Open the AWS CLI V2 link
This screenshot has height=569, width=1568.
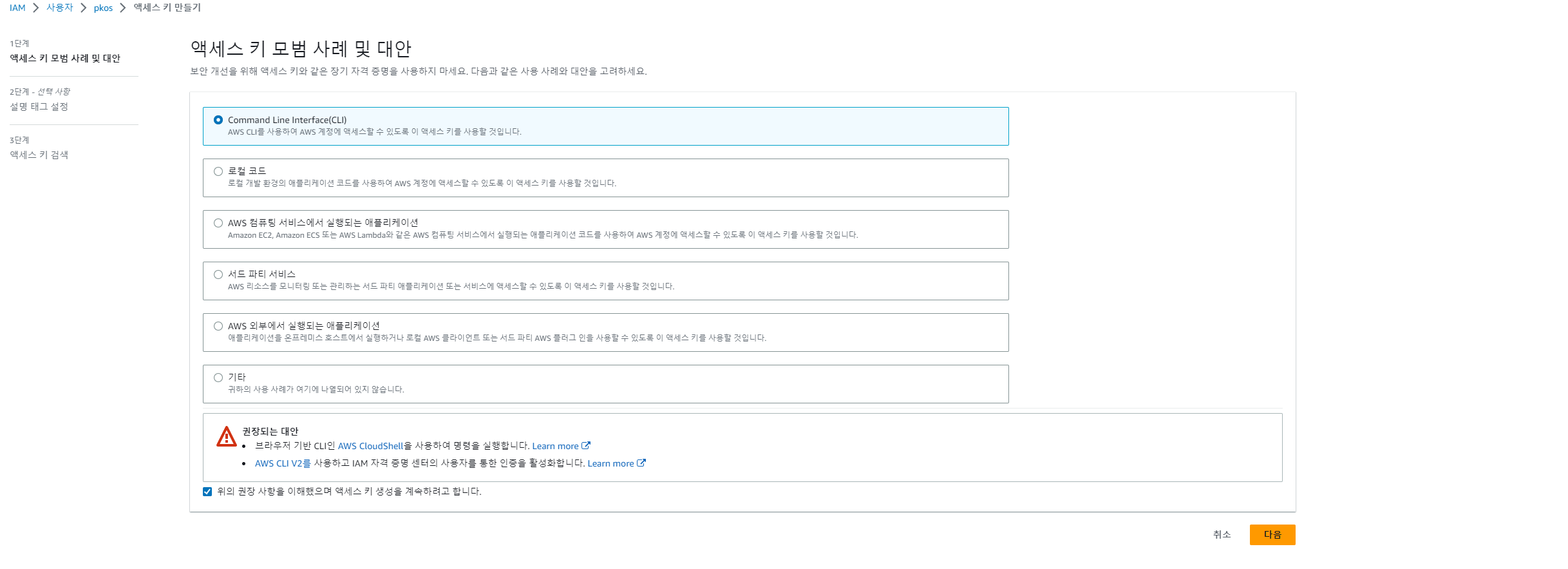click(x=278, y=463)
